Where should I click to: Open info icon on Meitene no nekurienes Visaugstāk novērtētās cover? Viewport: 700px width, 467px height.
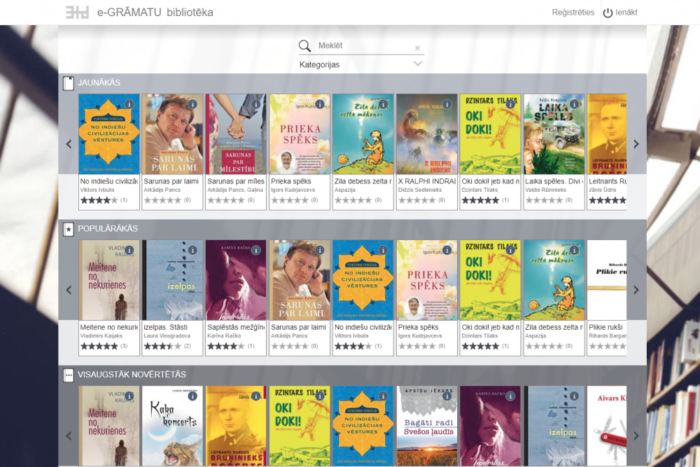click(x=129, y=396)
